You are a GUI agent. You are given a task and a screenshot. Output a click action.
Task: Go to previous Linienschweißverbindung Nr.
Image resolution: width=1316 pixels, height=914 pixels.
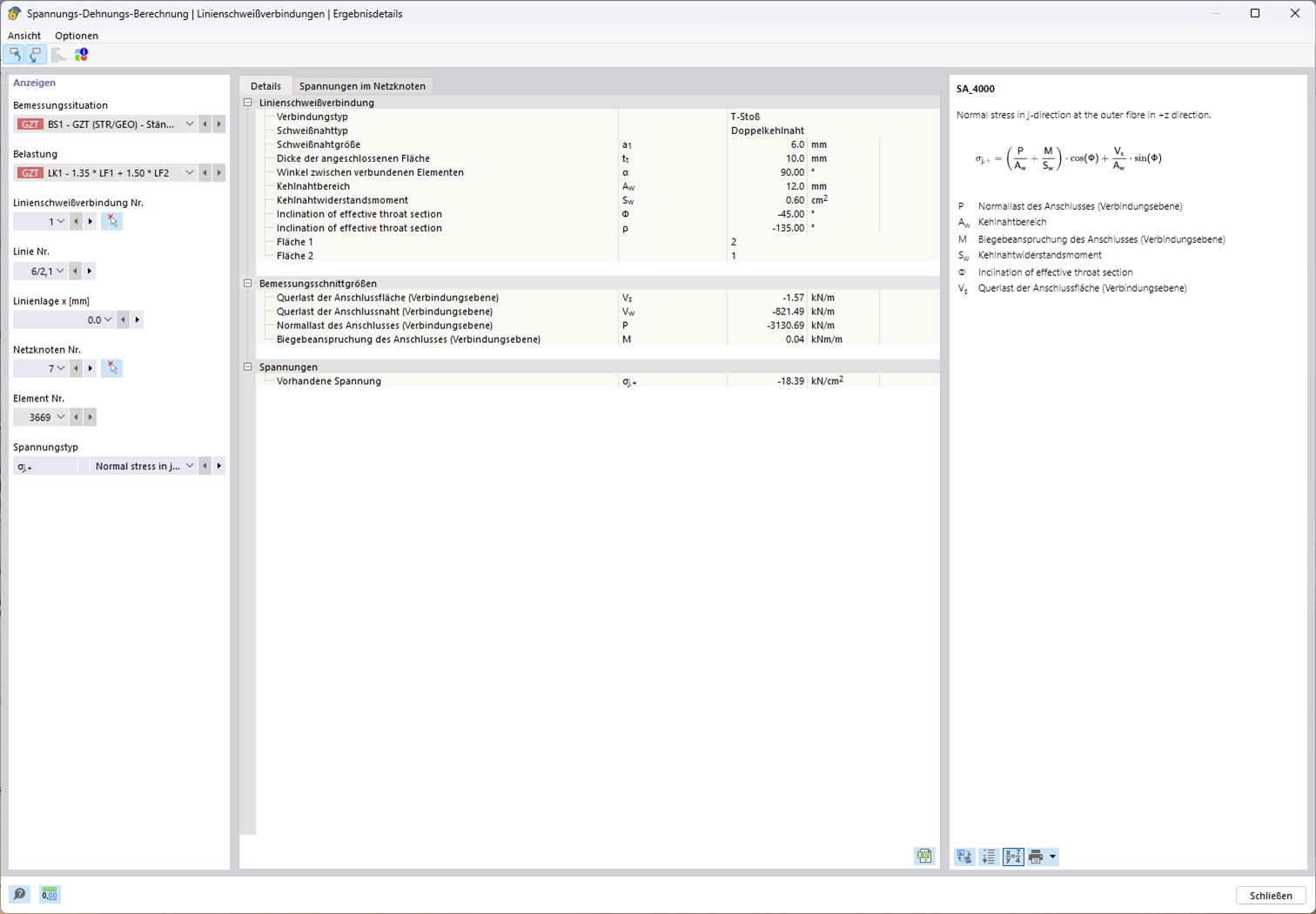[x=77, y=222]
